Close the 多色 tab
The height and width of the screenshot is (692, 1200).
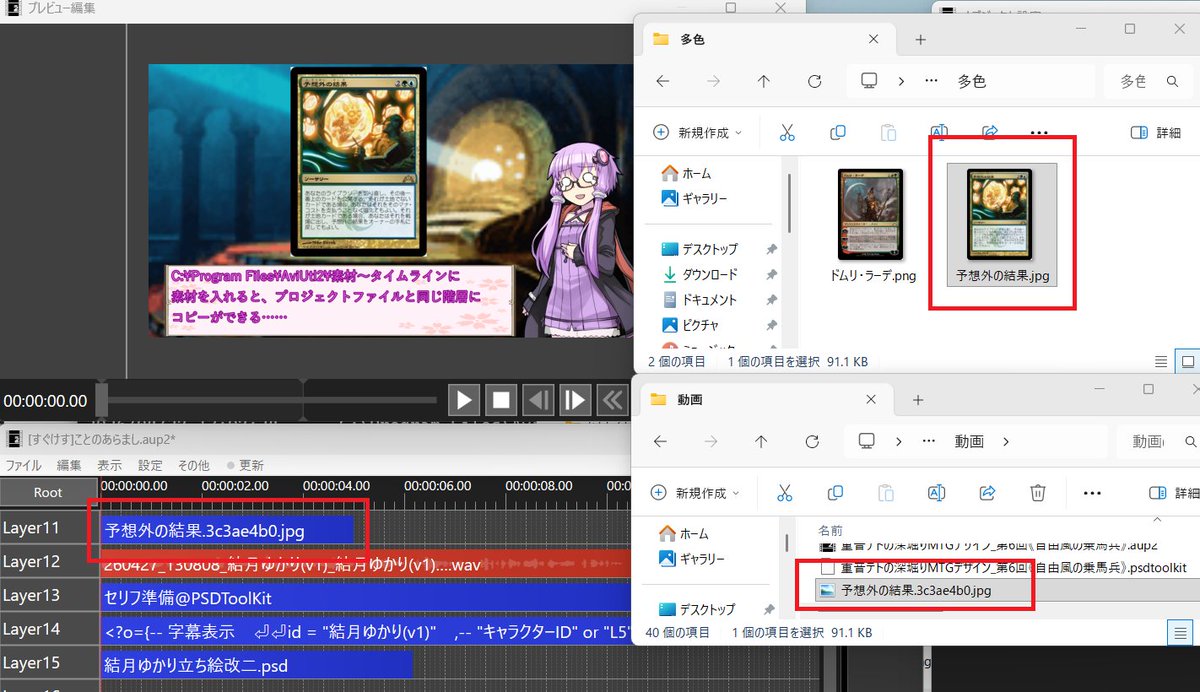click(873, 40)
